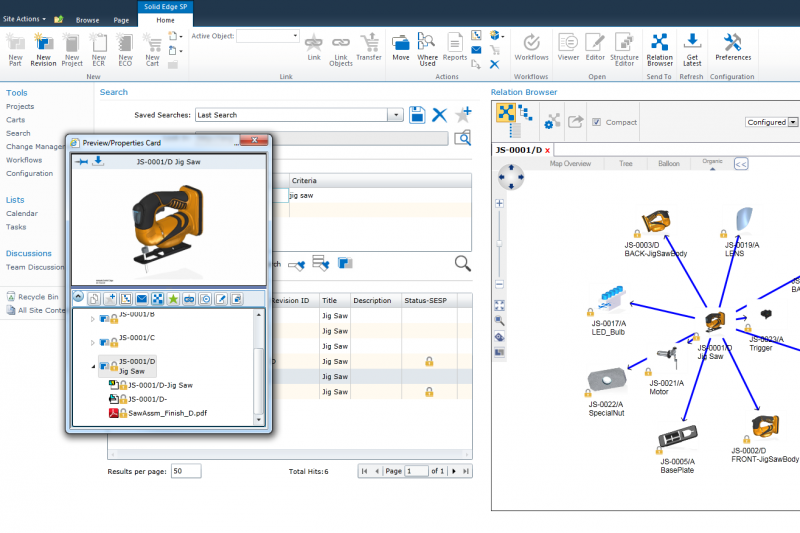This screenshot has width=800, height=533.
Task: Select the Home ribbon tab
Action: [x=165, y=20]
